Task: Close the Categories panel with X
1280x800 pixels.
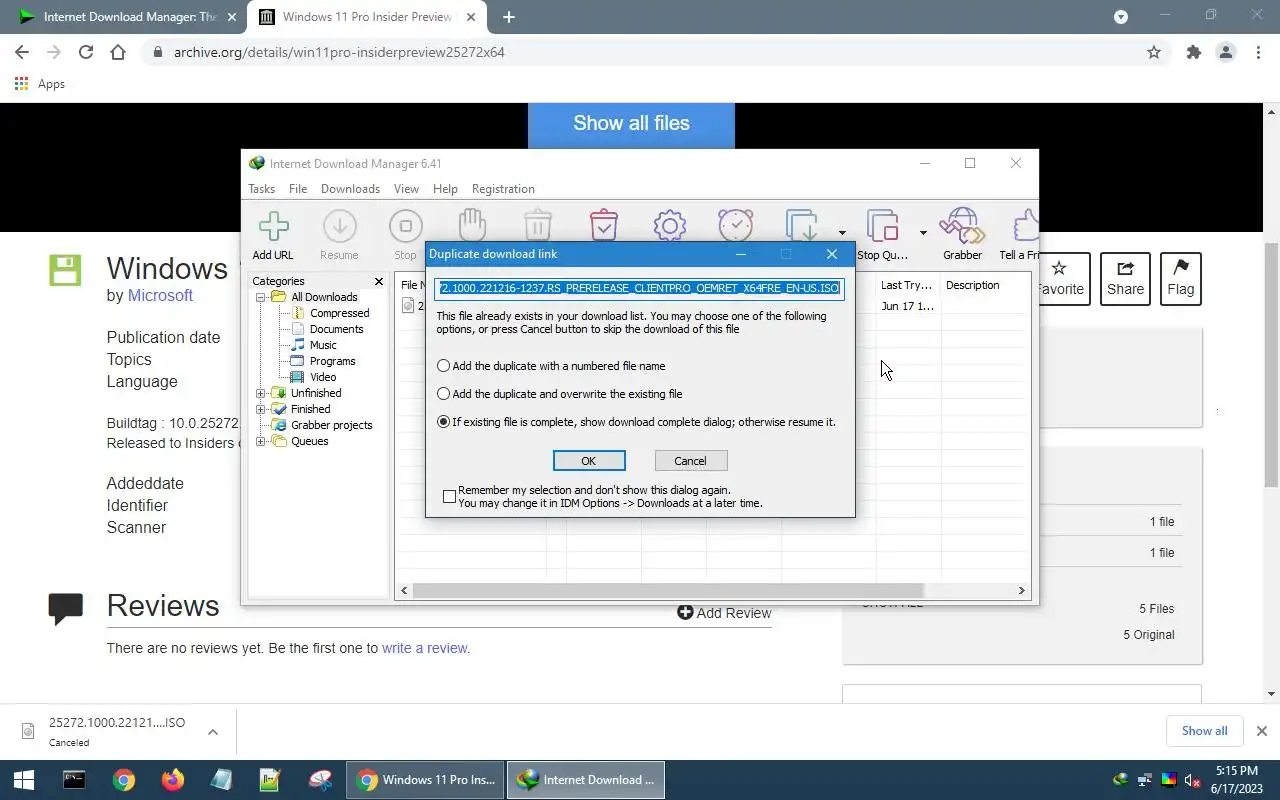Action: (x=379, y=282)
